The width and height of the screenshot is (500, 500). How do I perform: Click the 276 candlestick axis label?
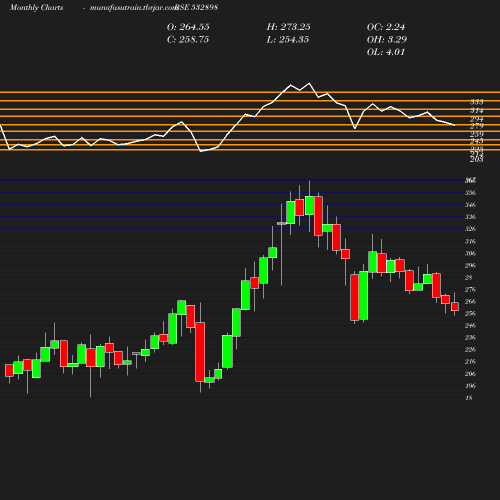pos(470,289)
